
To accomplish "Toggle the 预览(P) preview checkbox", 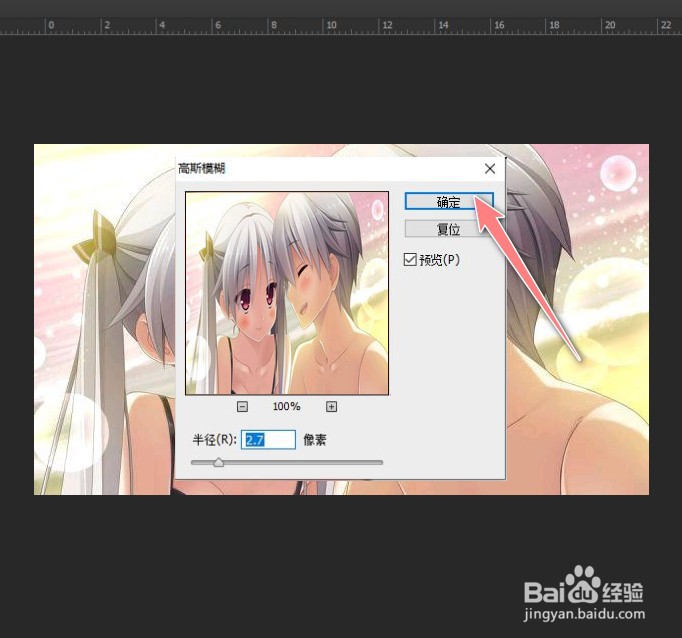I will click(410, 260).
